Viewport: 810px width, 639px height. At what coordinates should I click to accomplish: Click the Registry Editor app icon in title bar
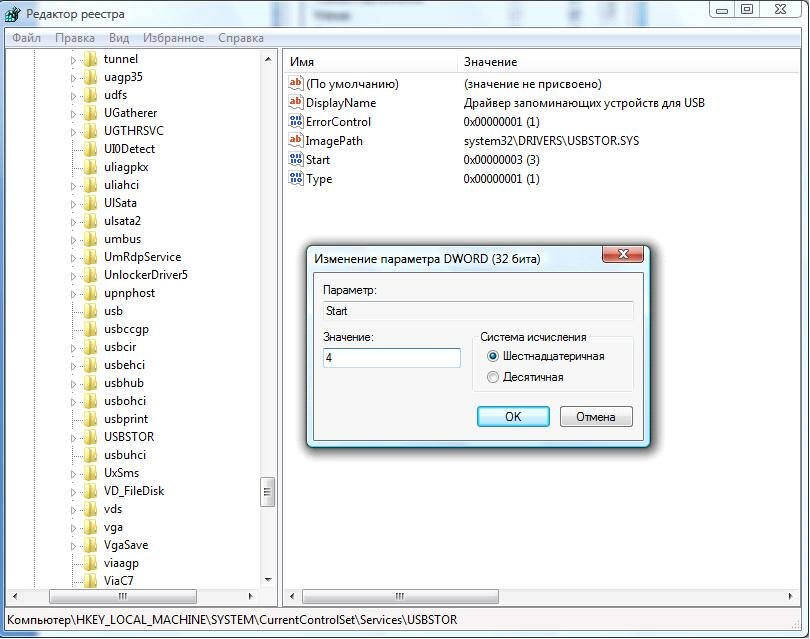(12, 14)
